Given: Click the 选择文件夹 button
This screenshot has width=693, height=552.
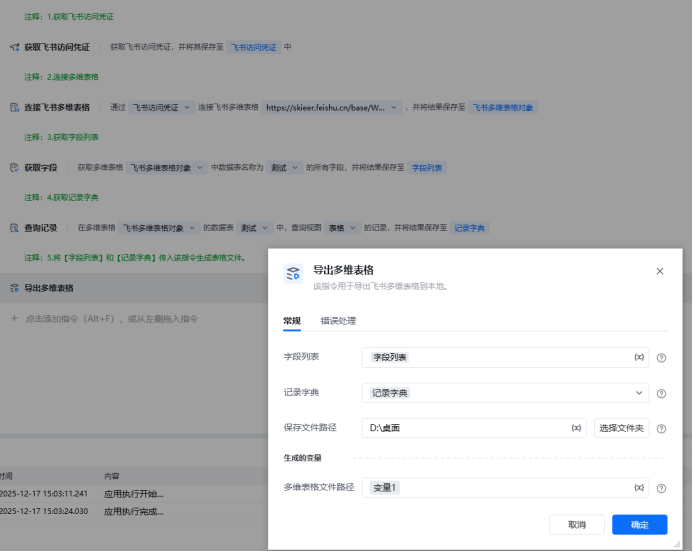Looking at the screenshot, I should [x=621, y=428].
